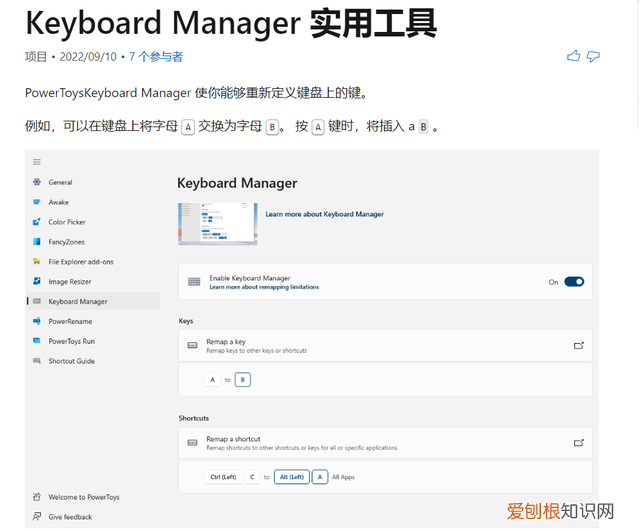Viewport: 640px width, 530px height.
Task: Click the General gear icon
Action: click(37, 182)
